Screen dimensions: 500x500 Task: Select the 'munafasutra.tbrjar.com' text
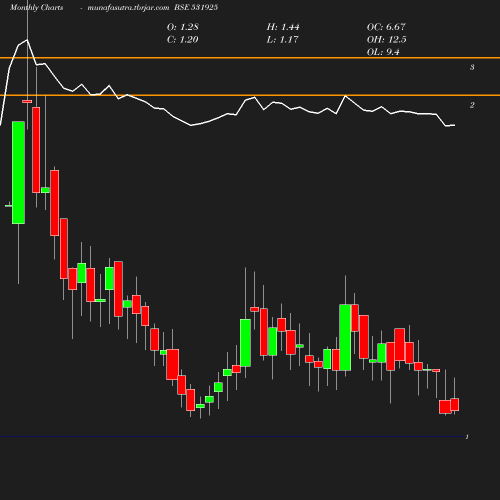point(128,8)
